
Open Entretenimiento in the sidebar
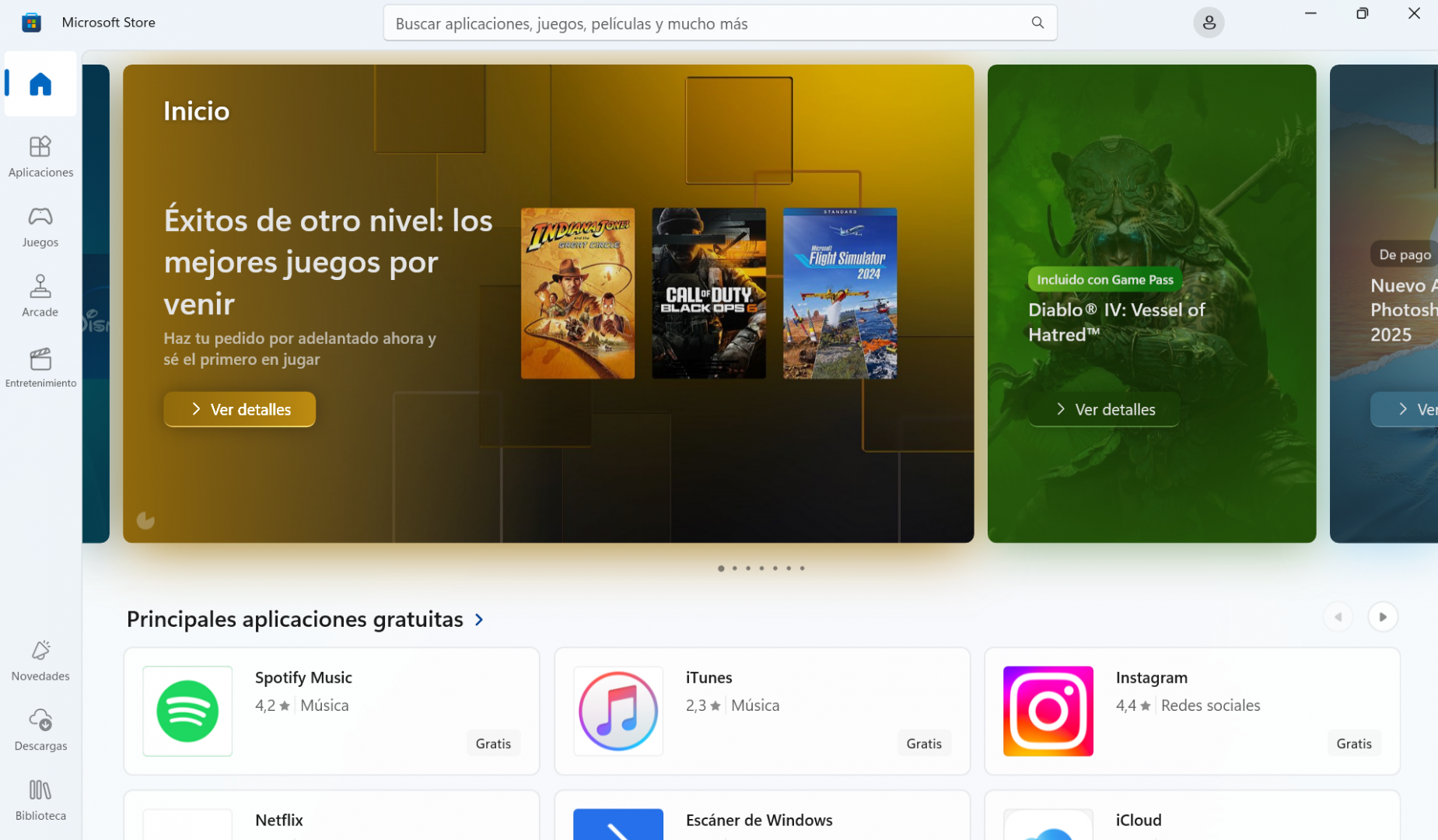click(40, 367)
